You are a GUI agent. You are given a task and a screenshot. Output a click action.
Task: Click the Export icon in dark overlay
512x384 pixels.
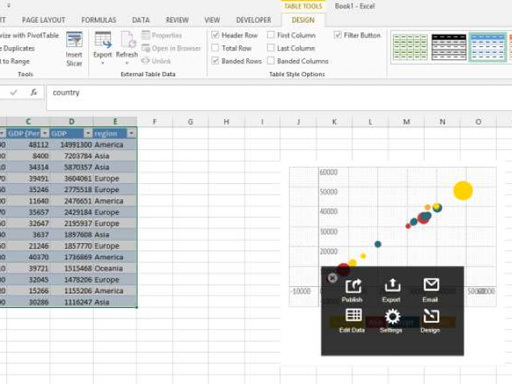coord(392,285)
